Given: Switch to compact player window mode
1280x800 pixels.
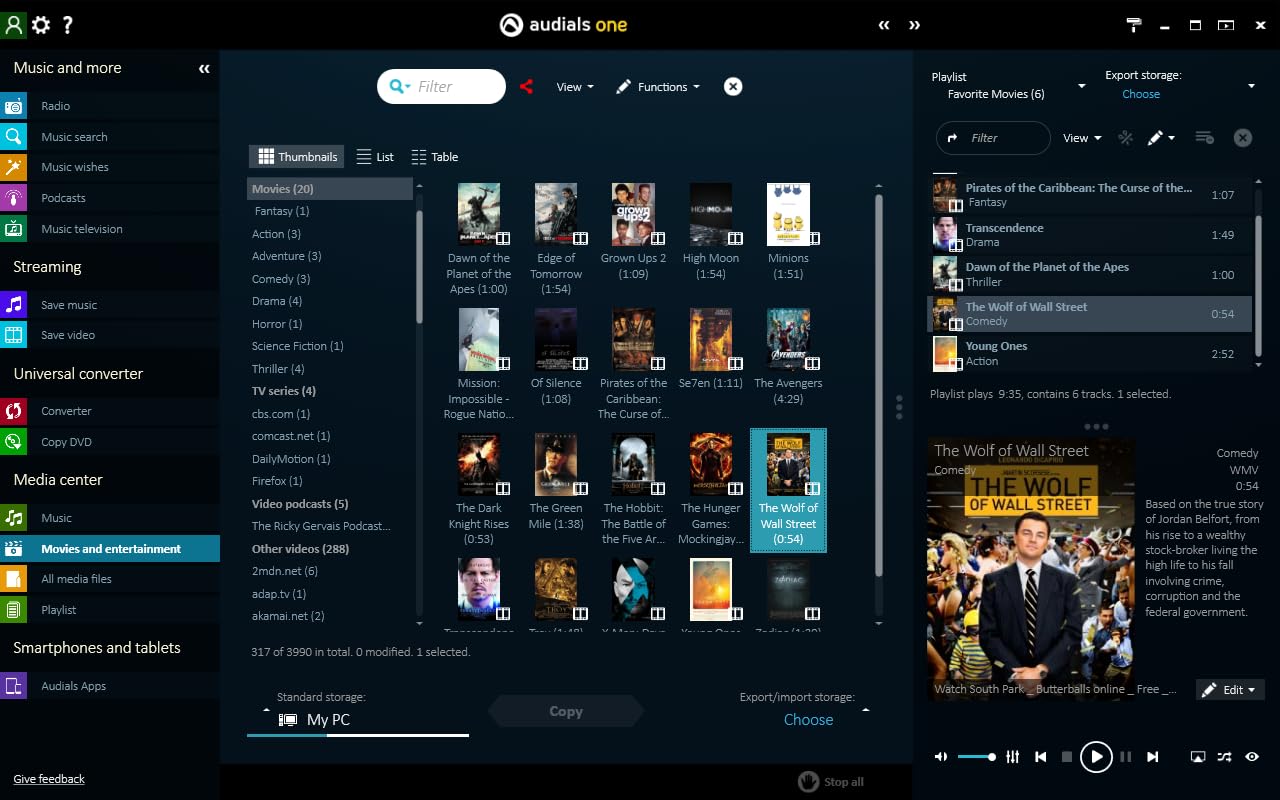Looking at the screenshot, I should [x=1227, y=25].
